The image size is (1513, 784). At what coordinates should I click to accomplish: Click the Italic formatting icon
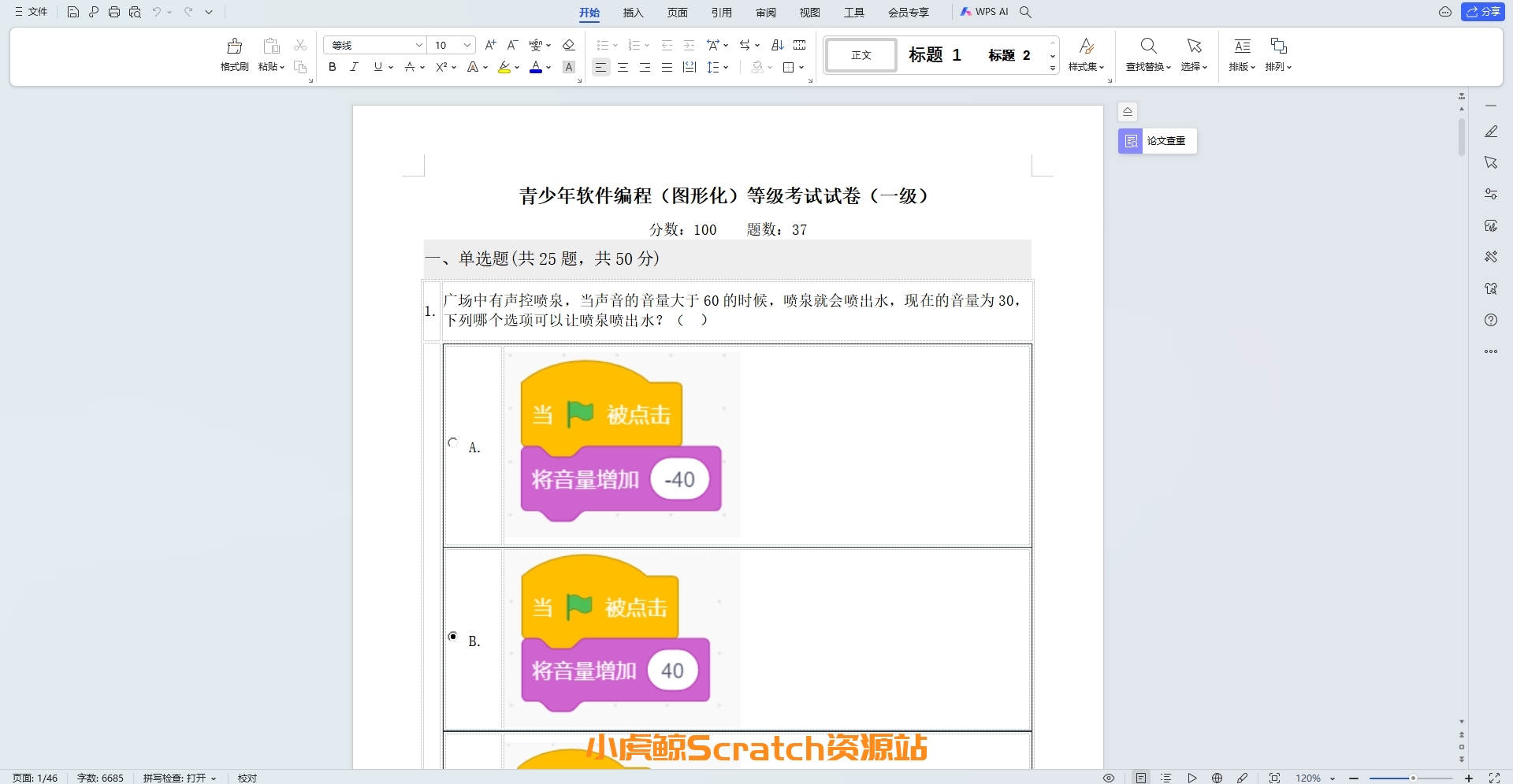pos(355,68)
